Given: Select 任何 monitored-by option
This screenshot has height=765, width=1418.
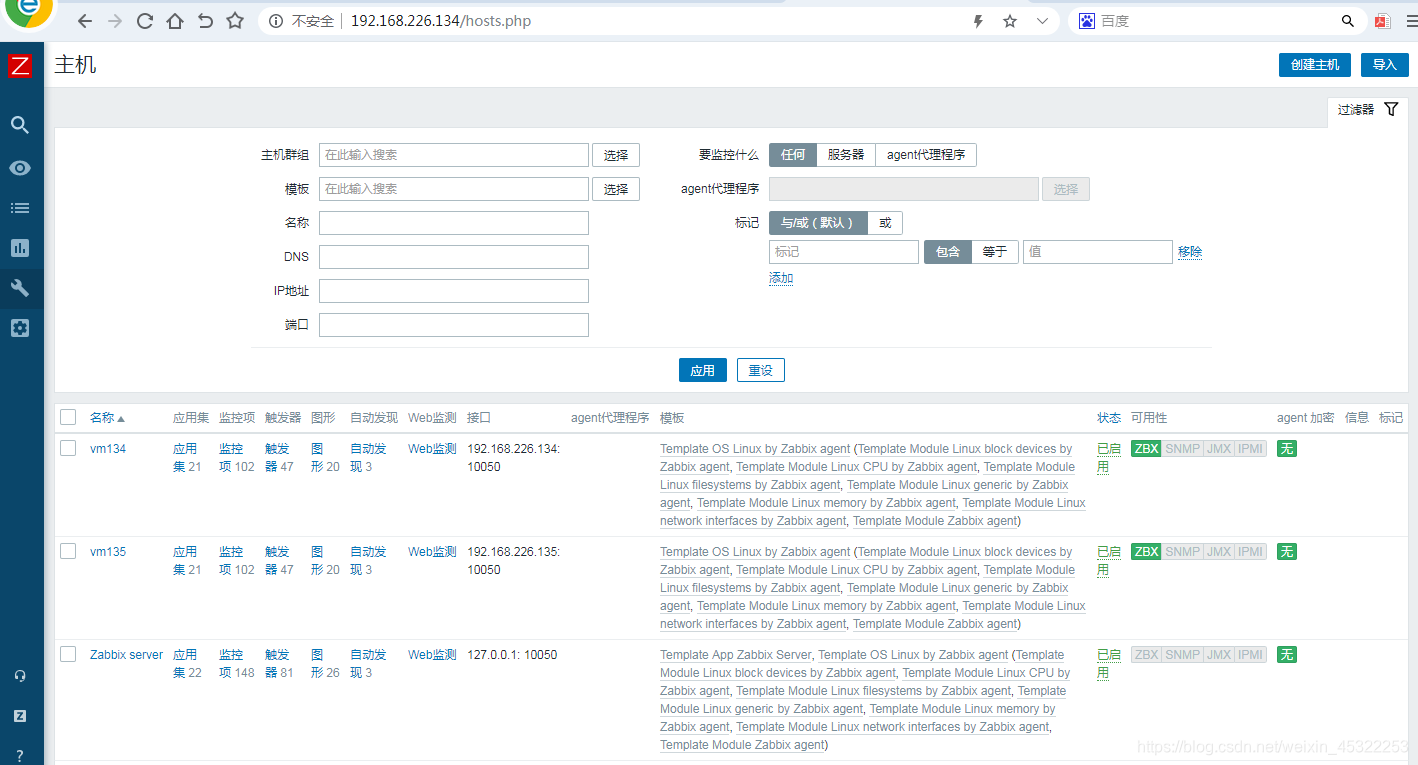Looking at the screenshot, I should click(x=793, y=155).
